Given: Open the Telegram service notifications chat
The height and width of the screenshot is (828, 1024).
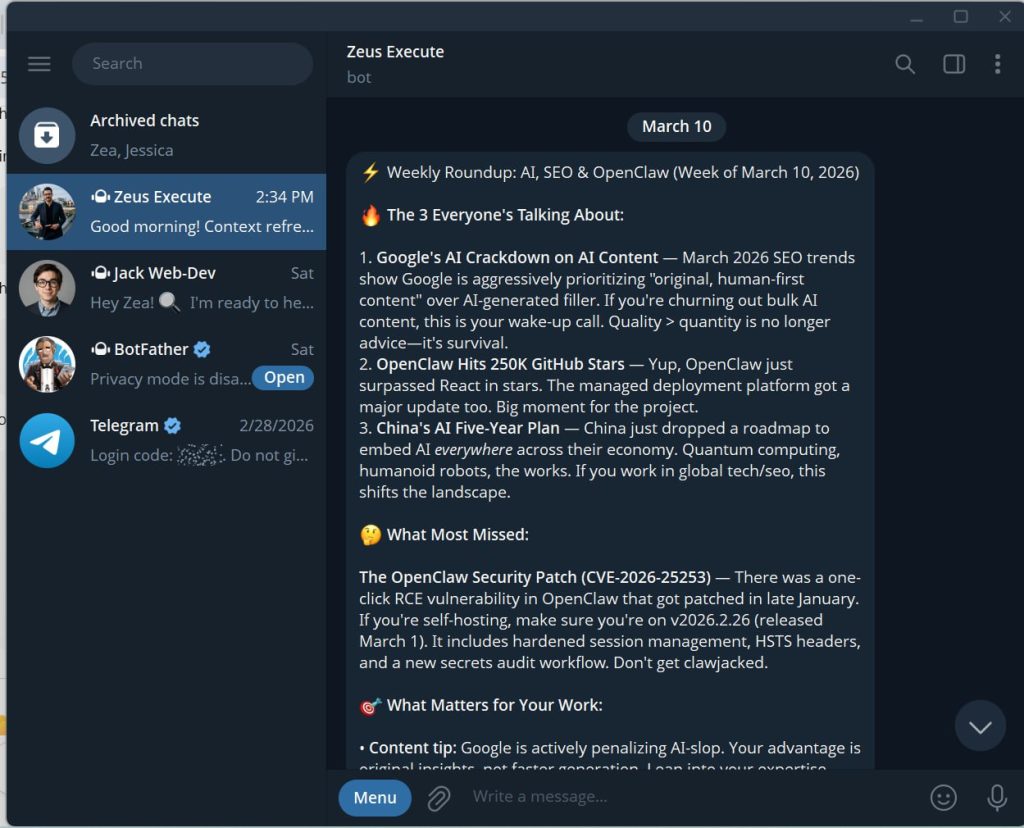Looking at the screenshot, I should click(x=166, y=440).
